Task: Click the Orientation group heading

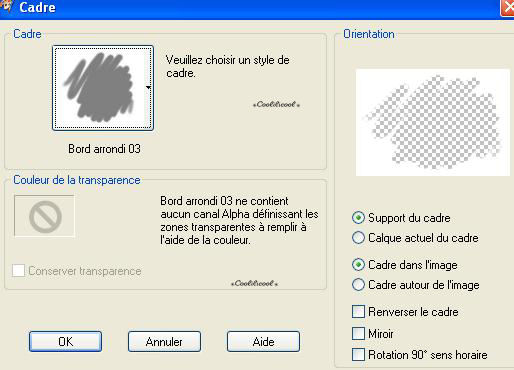Action: [369, 34]
